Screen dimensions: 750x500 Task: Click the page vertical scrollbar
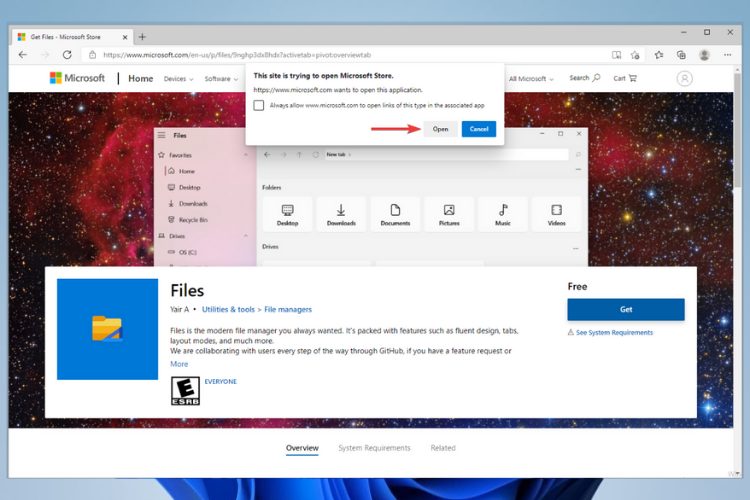tap(737, 129)
